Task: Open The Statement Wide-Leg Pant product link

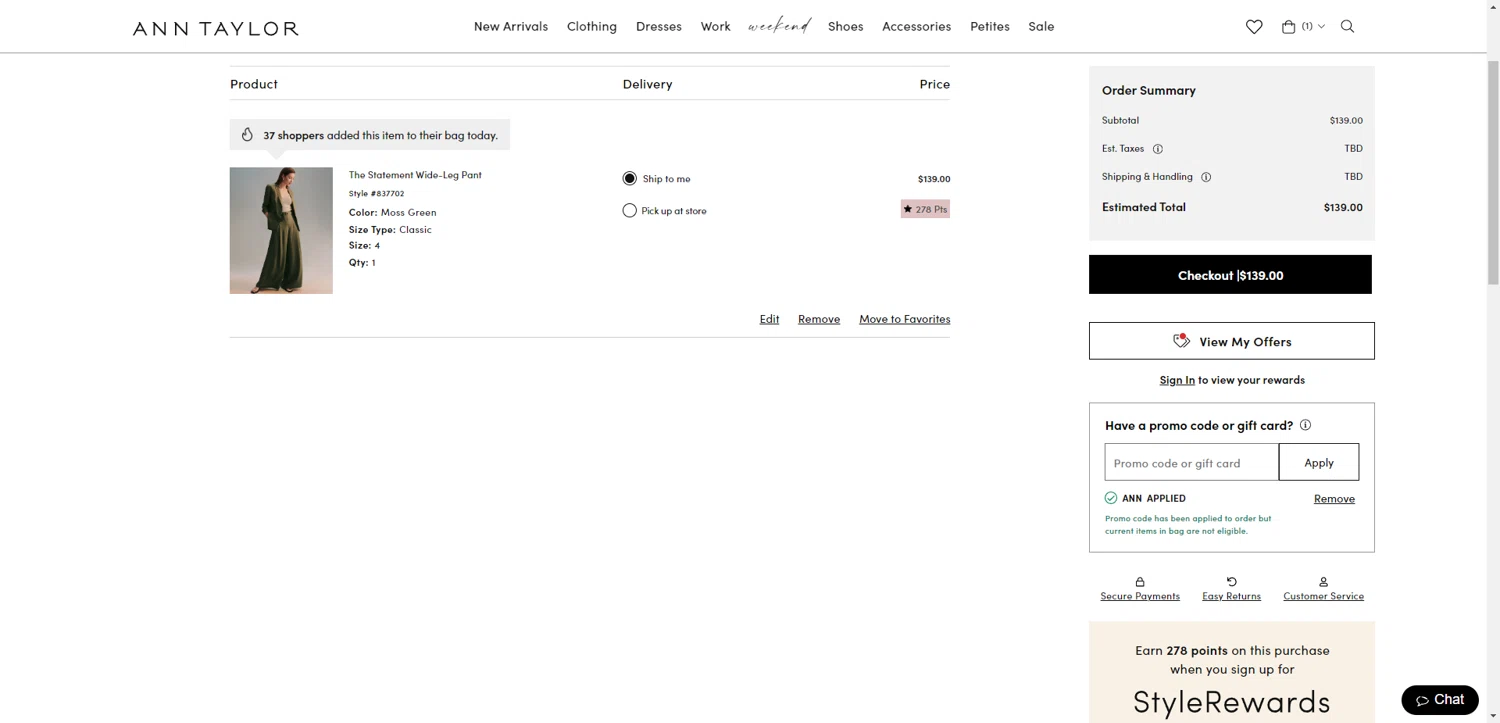Action: tap(415, 175)
